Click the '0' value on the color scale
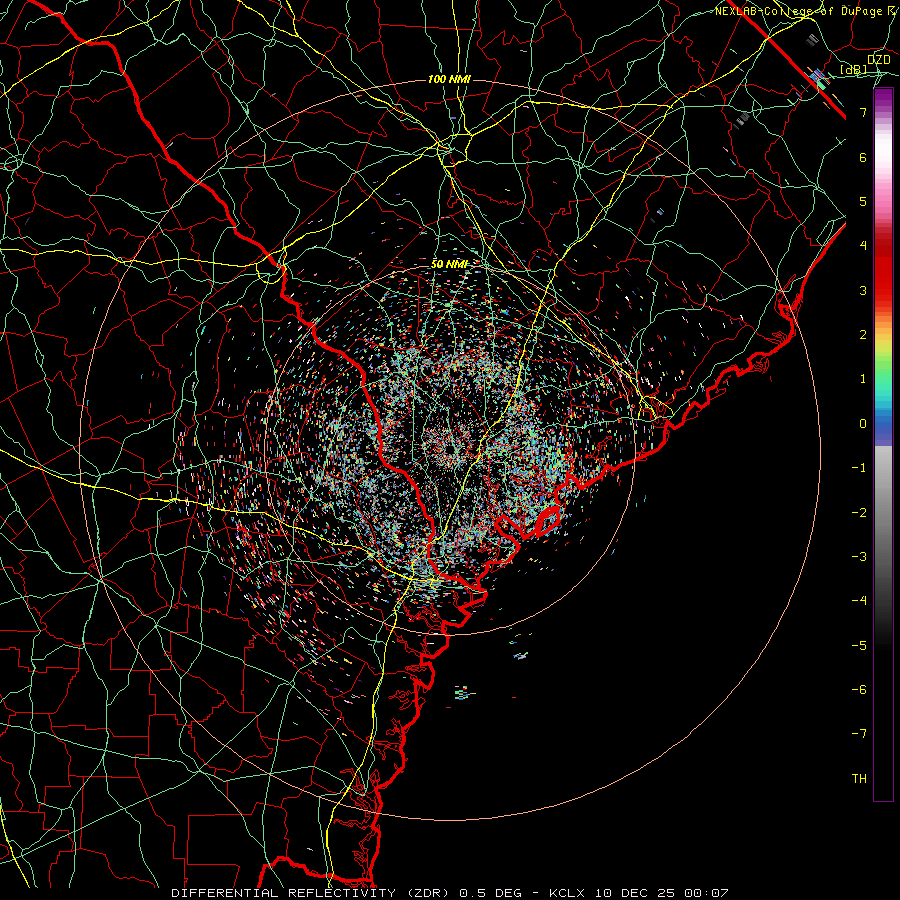This screenshot has height=900, width=900. pos(863,424)
